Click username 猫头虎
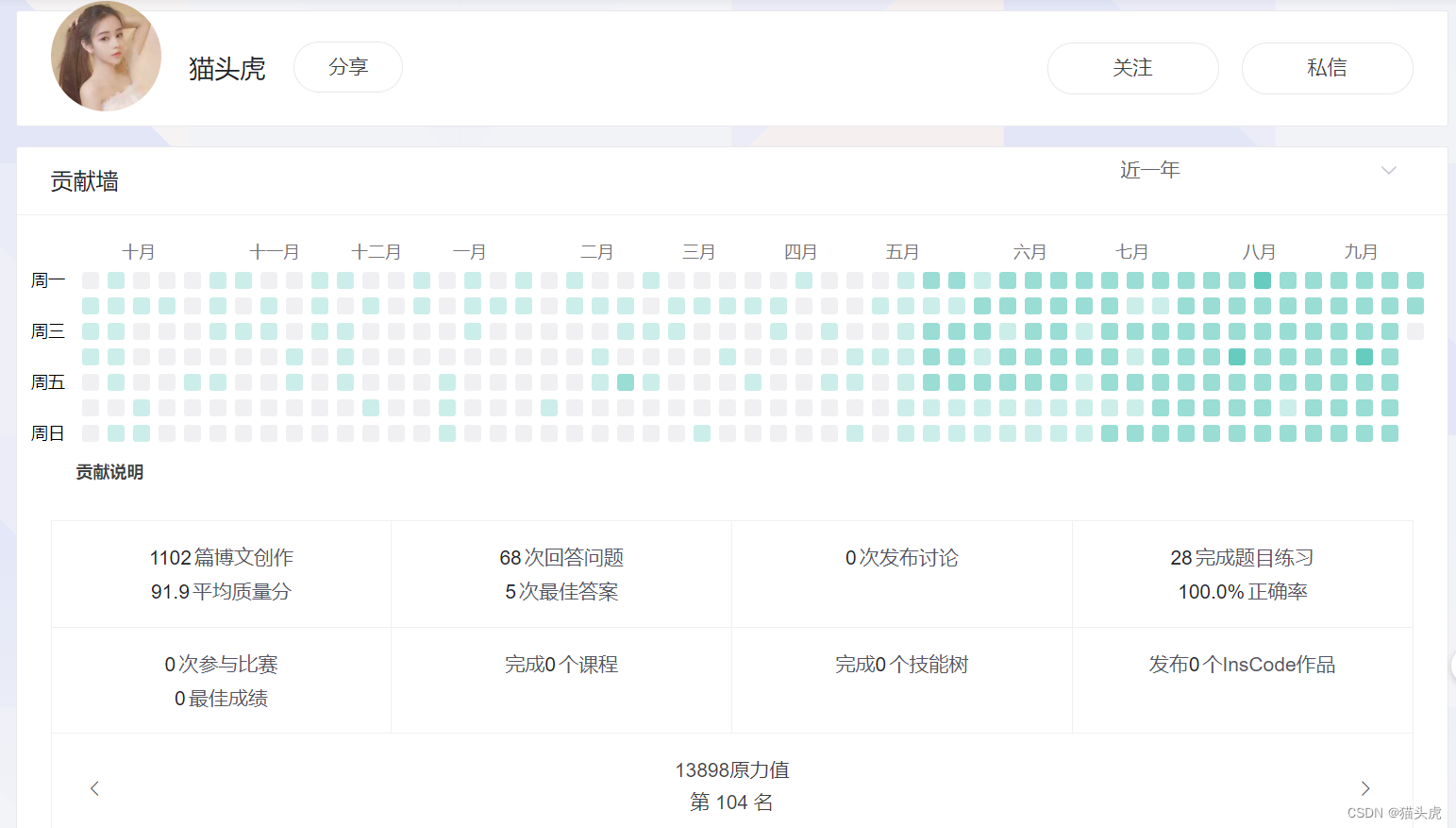 point(226,69)
